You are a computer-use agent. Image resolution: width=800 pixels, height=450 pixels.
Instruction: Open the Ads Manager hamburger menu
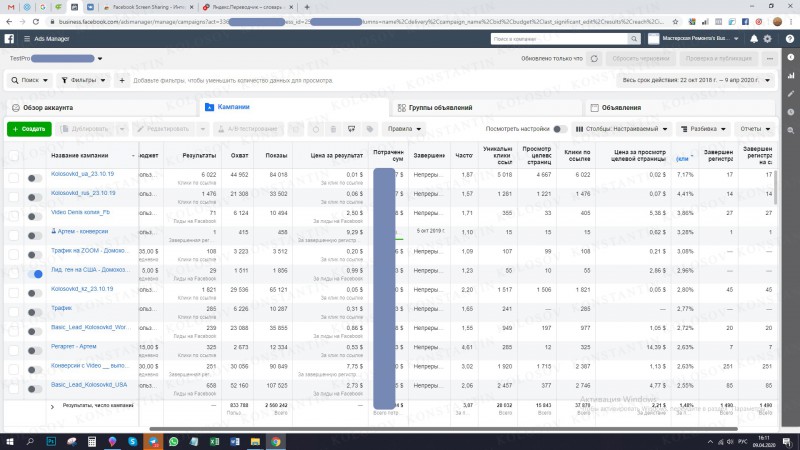coord(27,39)
